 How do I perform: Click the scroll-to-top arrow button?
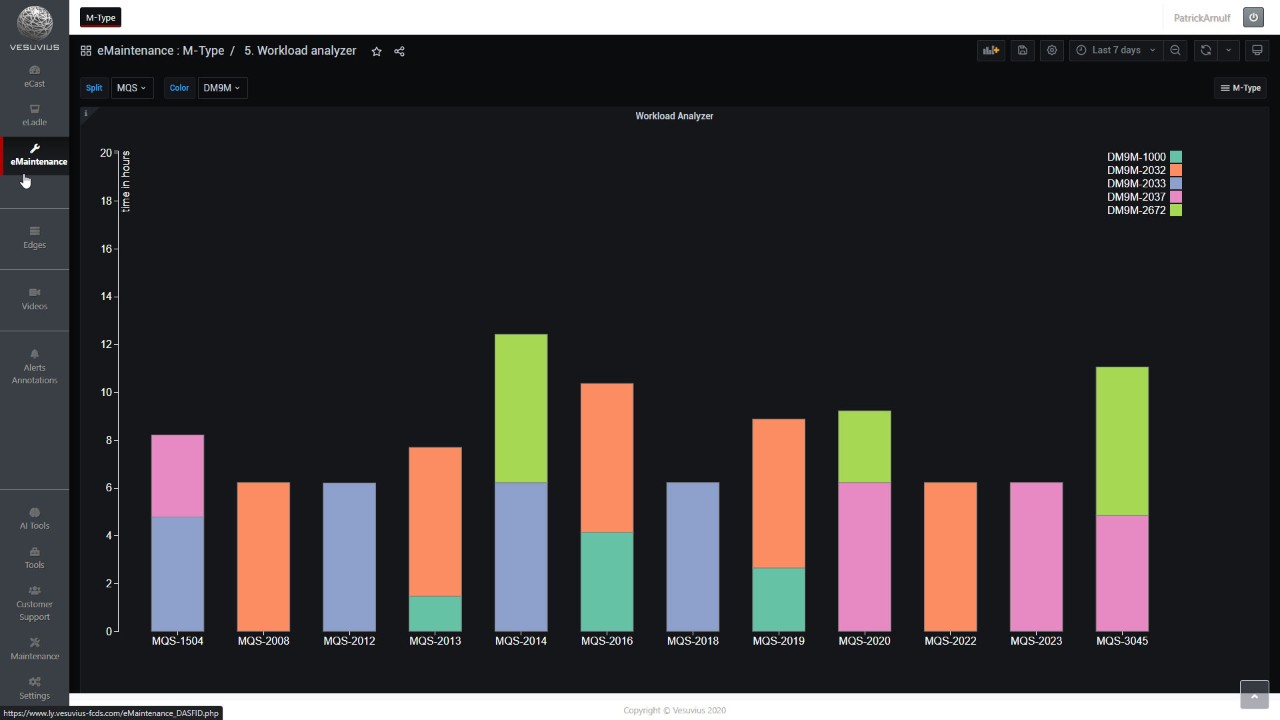[1254, 695]
